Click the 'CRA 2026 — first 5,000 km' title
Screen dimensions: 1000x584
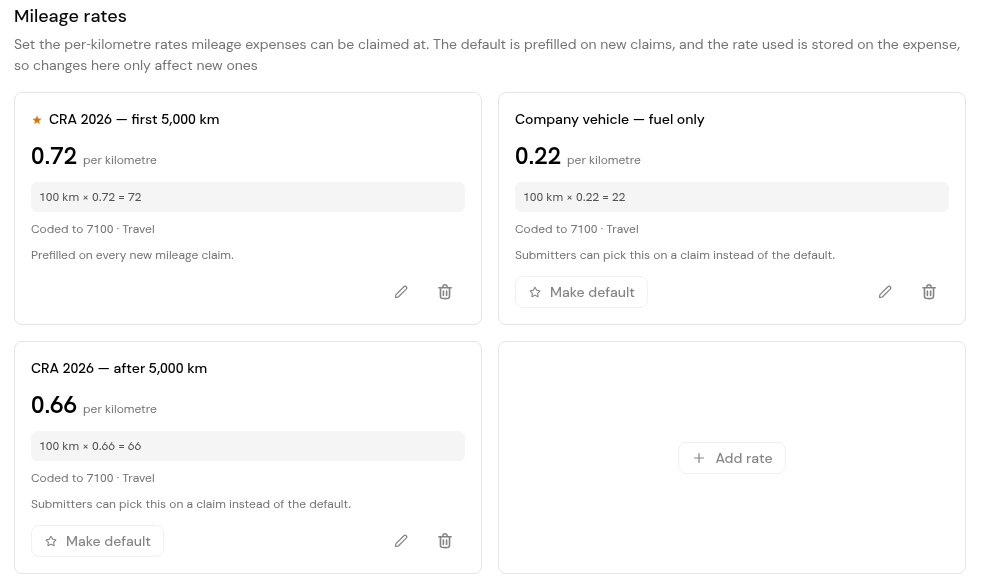(134, 119)
